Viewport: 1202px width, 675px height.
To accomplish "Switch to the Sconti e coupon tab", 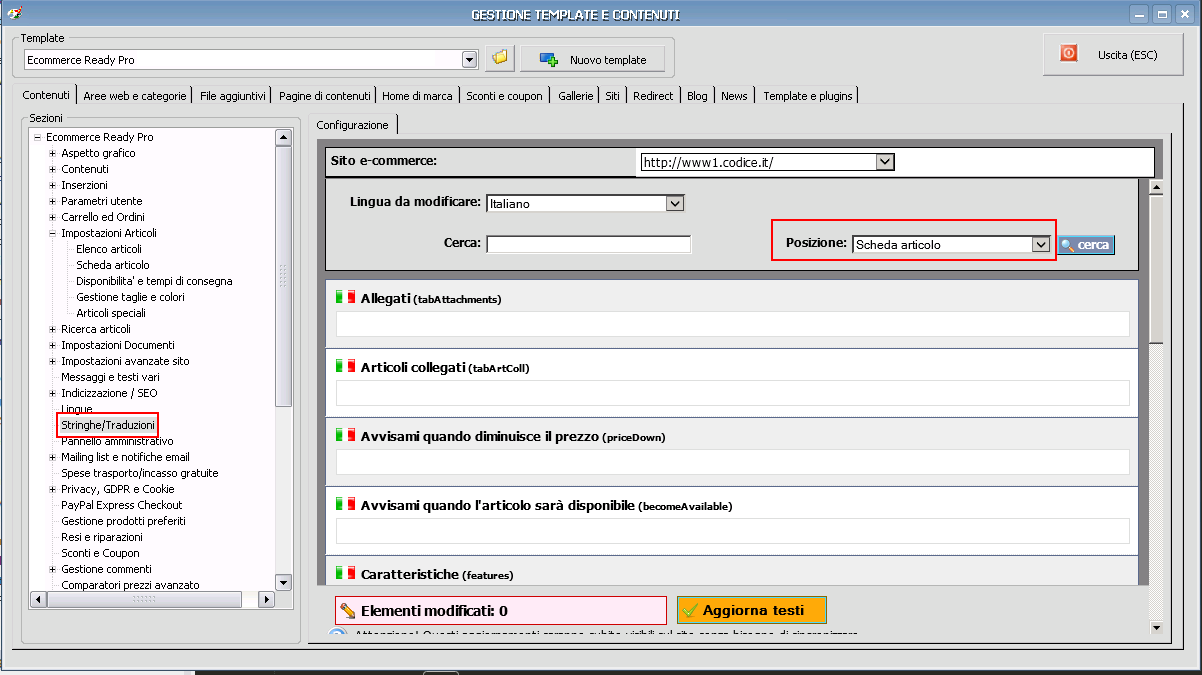I will coord(504,96).
